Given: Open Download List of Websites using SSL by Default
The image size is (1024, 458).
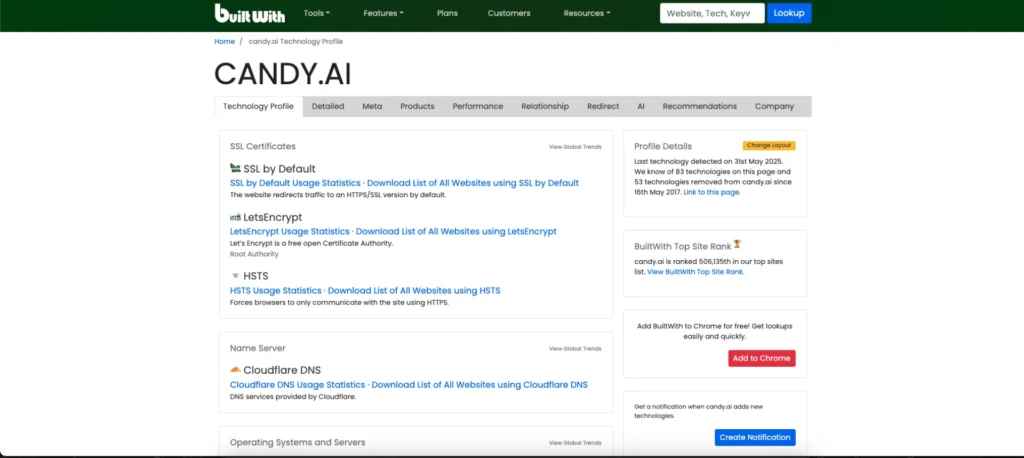Looking at the screenshot, I should point(473,183).
